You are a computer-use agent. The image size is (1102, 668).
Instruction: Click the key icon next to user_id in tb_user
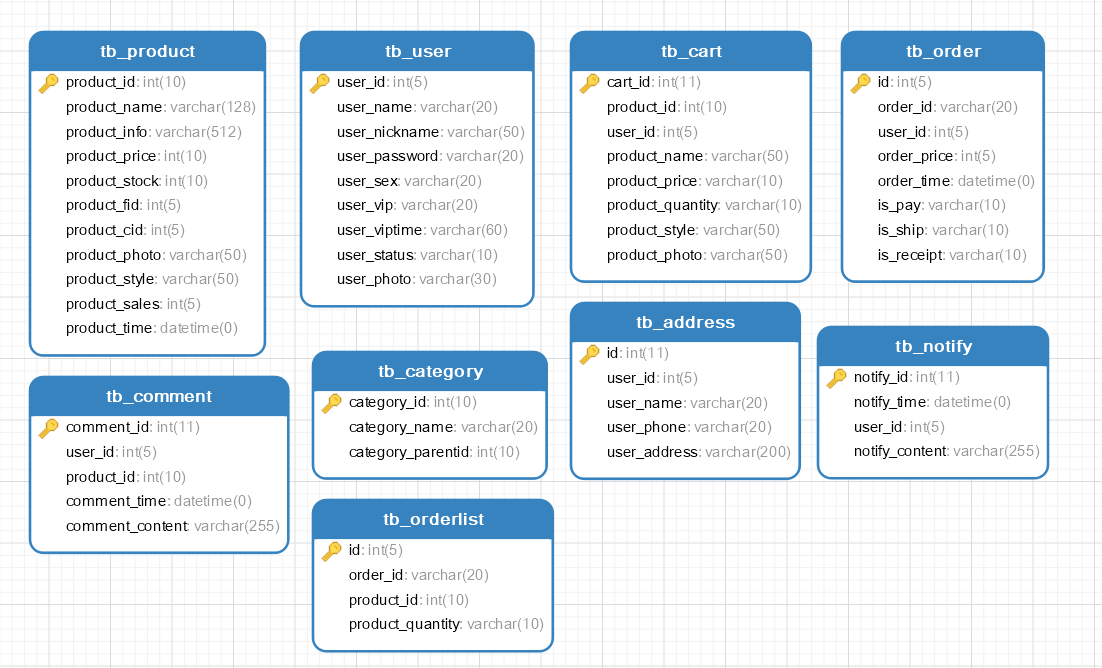(319, 83)
